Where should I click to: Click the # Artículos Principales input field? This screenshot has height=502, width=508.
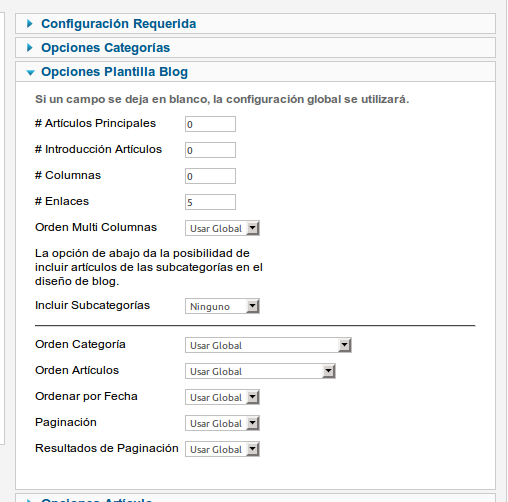coord(210,124)
